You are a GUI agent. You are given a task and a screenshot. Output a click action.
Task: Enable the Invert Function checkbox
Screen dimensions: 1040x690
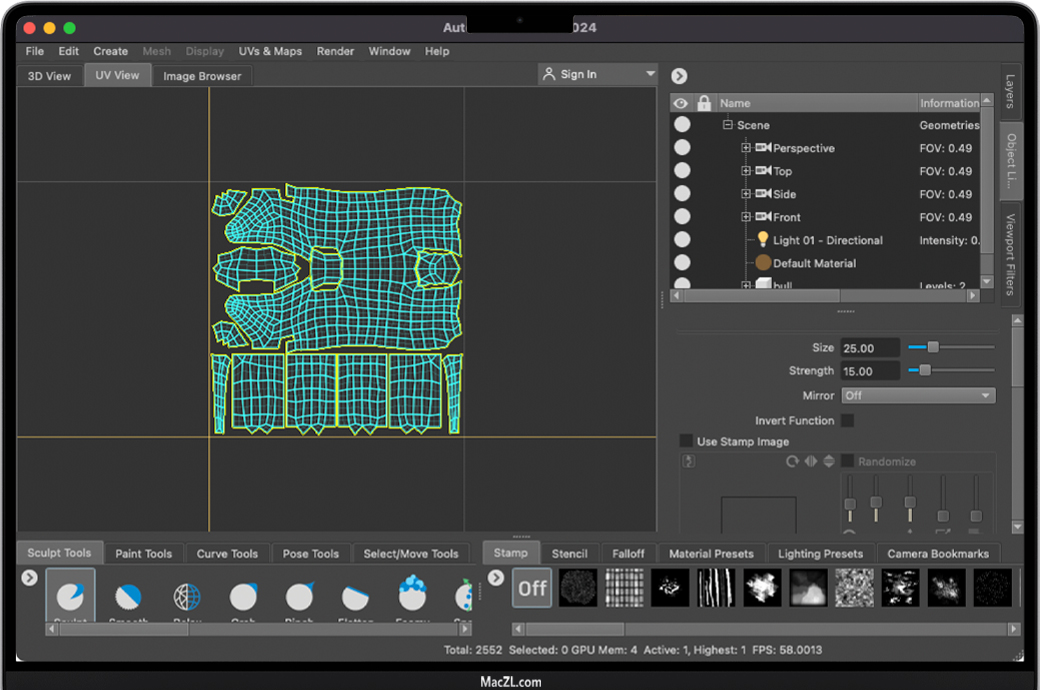click(848, 421)
